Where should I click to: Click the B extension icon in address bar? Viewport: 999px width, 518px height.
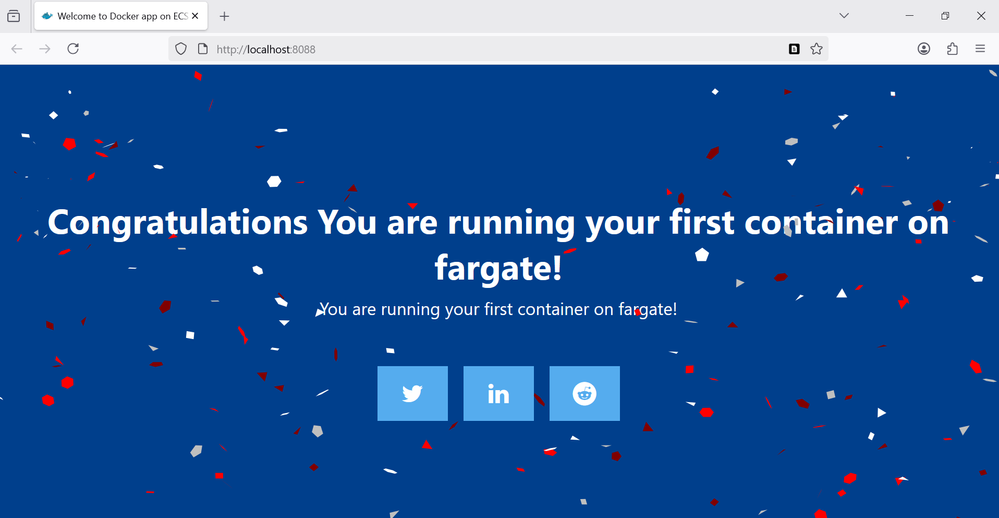[x=794, y=48]
